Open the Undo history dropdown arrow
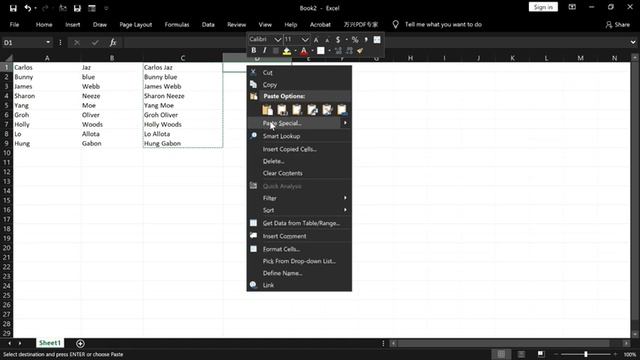Image resolution: width=640 pixels, height=360 pixels. click(x=36, y=8)
